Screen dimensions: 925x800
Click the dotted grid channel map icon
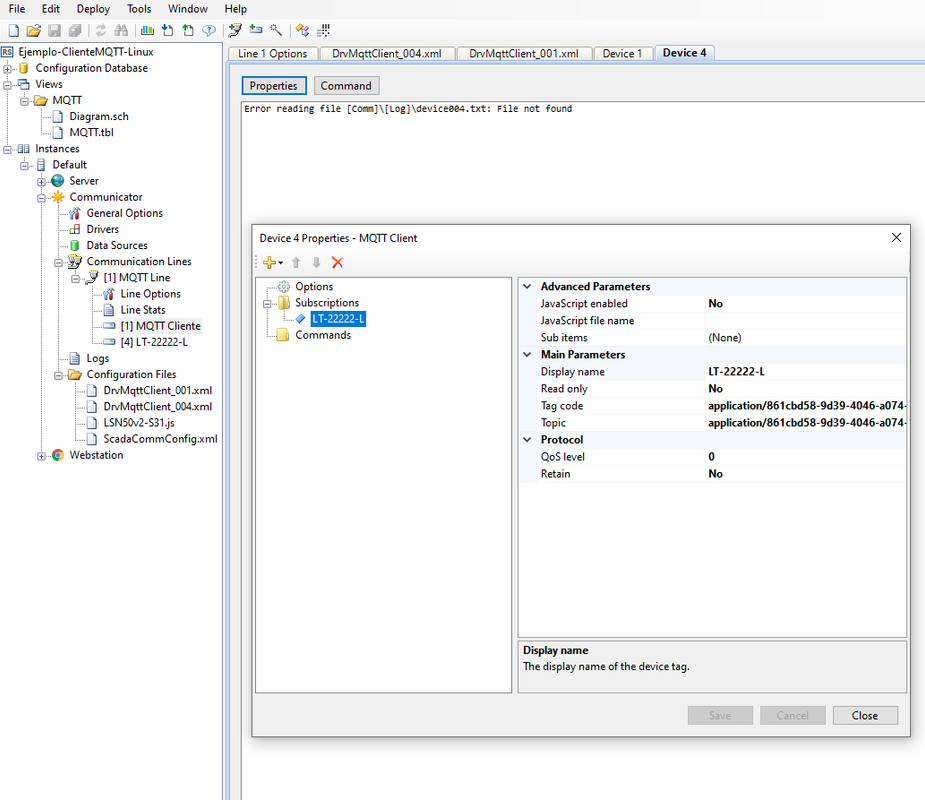(x=323, y=30)
